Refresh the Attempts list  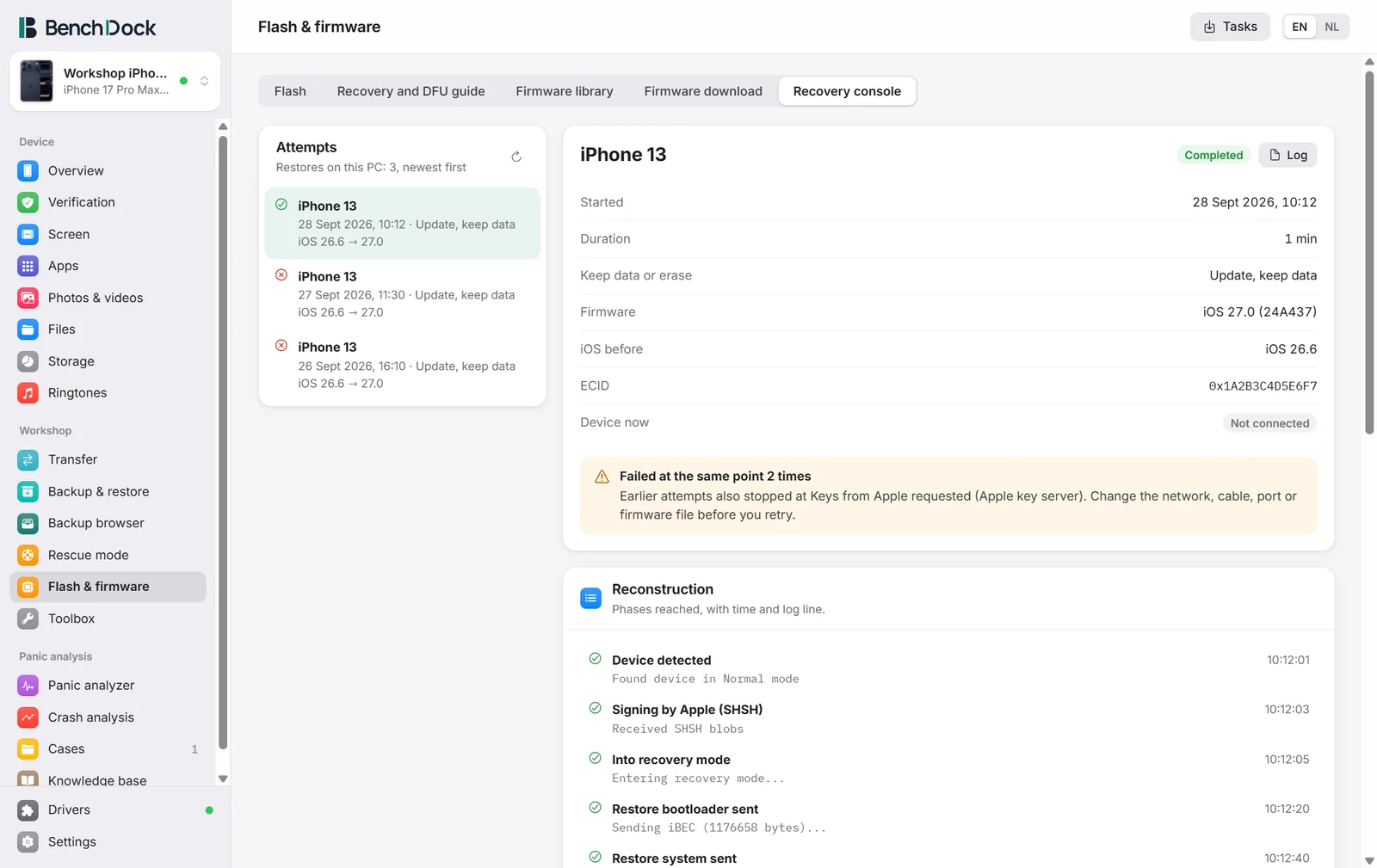516,157
